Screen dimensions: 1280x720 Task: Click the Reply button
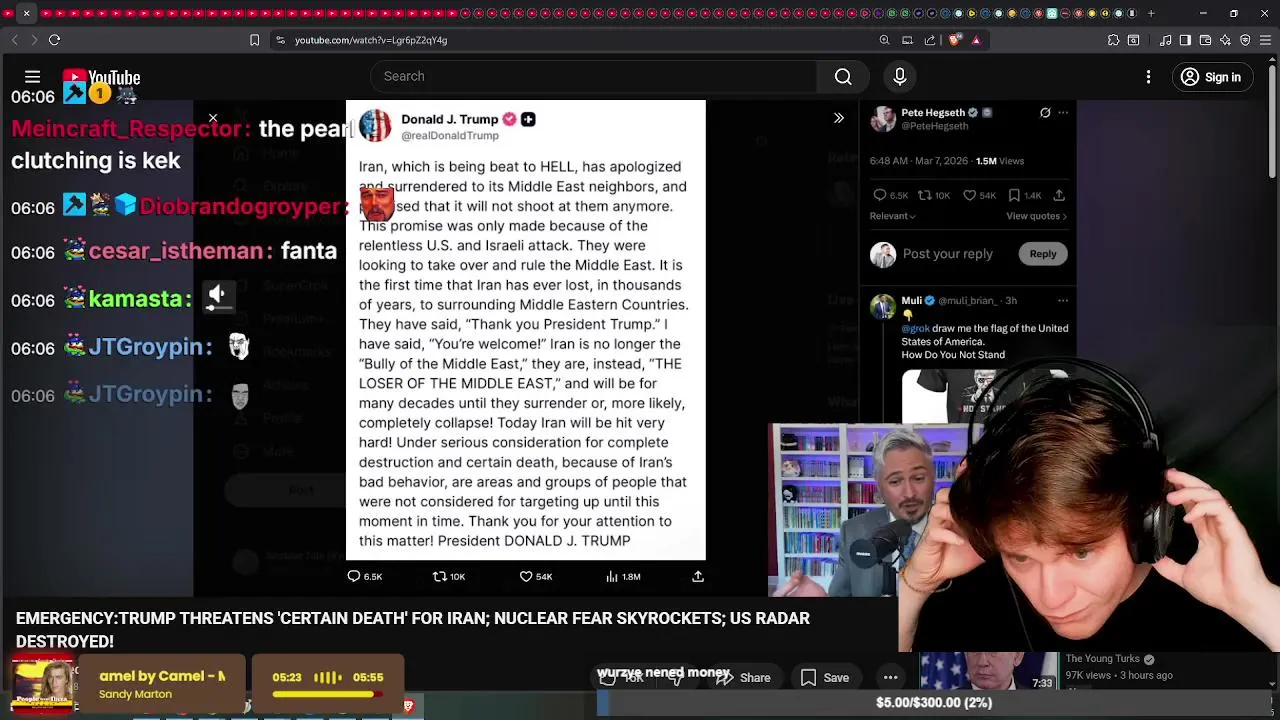[x=1043, y=254]
